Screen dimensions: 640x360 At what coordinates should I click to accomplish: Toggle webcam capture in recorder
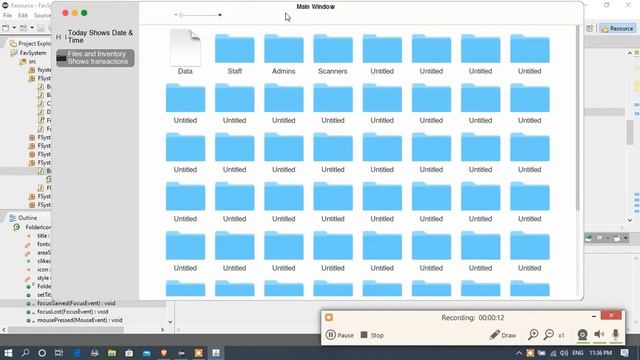pyautogui.click(x=582, y=335)
